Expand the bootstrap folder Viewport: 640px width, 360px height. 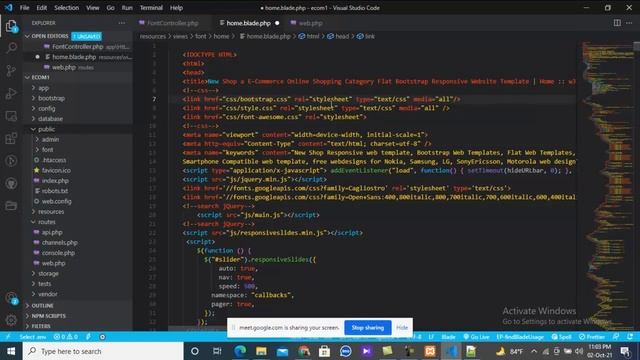coord(51,98)
